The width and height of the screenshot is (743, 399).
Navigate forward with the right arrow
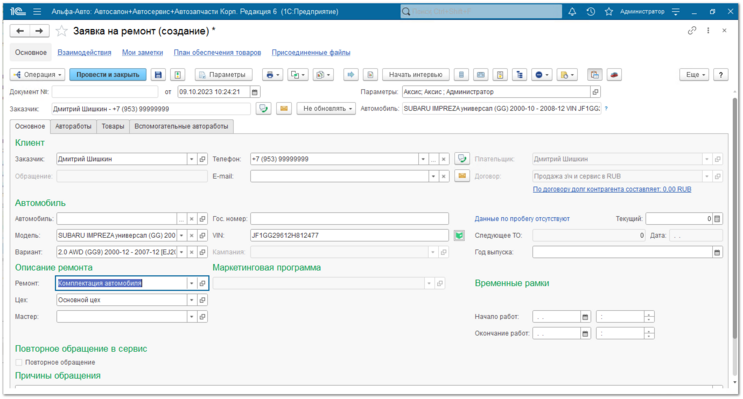[x=39, y=31]
